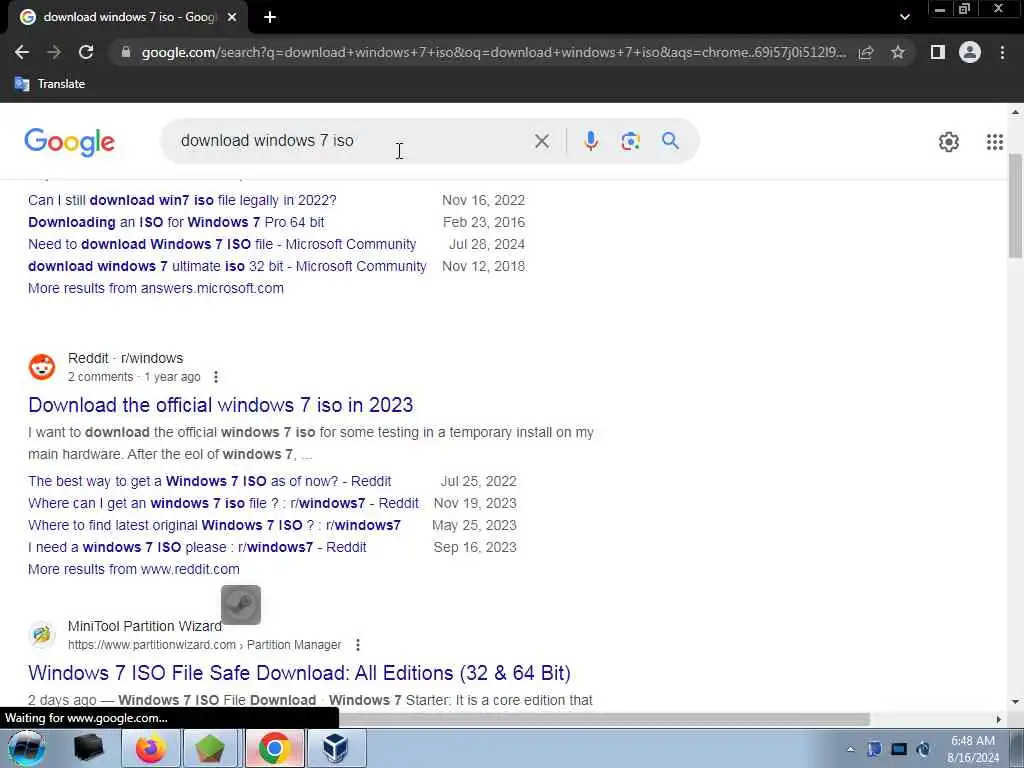Bookmark this page with the star
Screen dimensions: 1024x768
click(898, 52)
